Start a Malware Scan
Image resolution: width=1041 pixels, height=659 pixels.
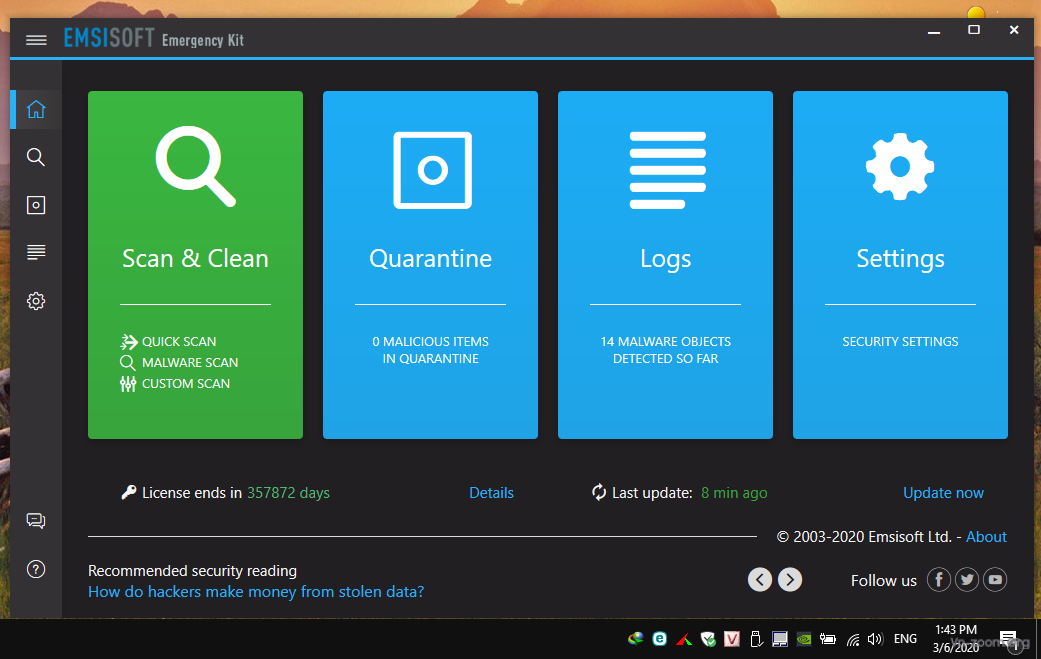point(189,363)
